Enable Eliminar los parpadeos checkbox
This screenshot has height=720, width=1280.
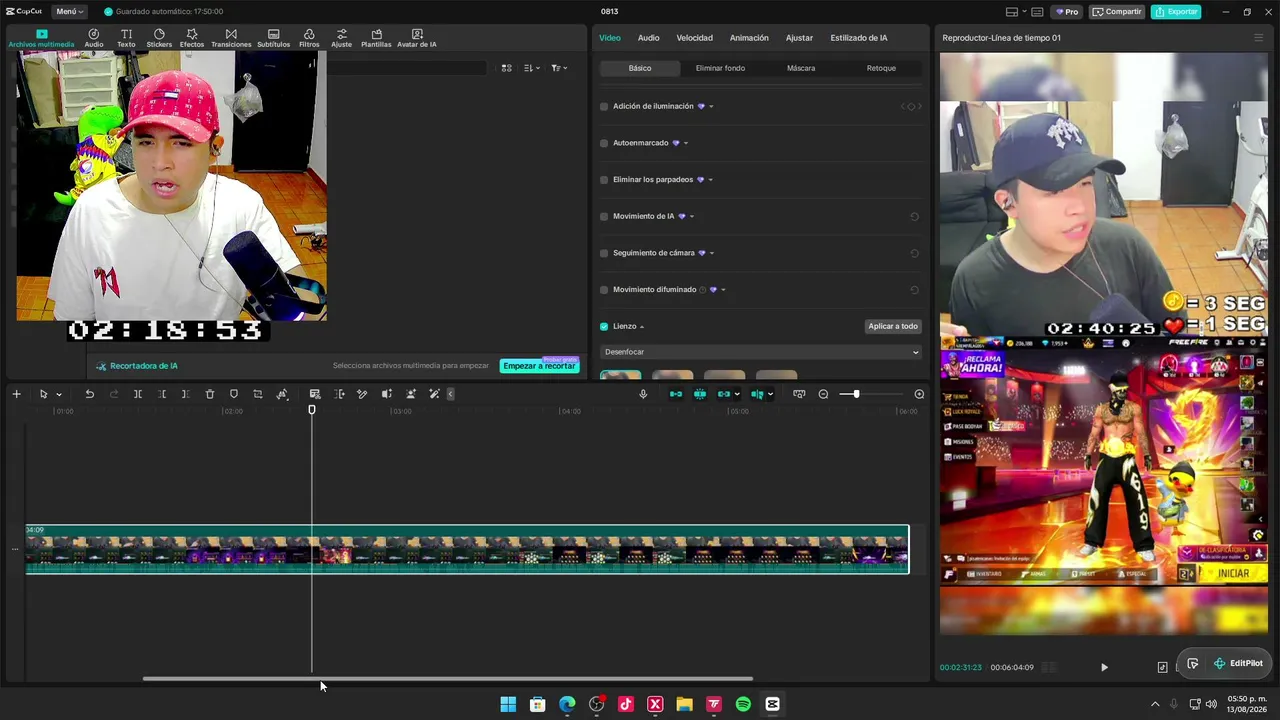(604, 180)
